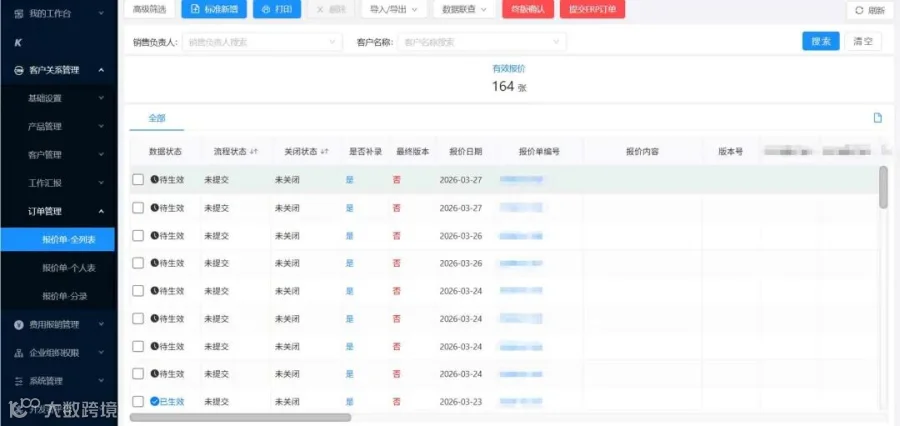Collapse 订单管理 using its chevron

click(102, 211)
